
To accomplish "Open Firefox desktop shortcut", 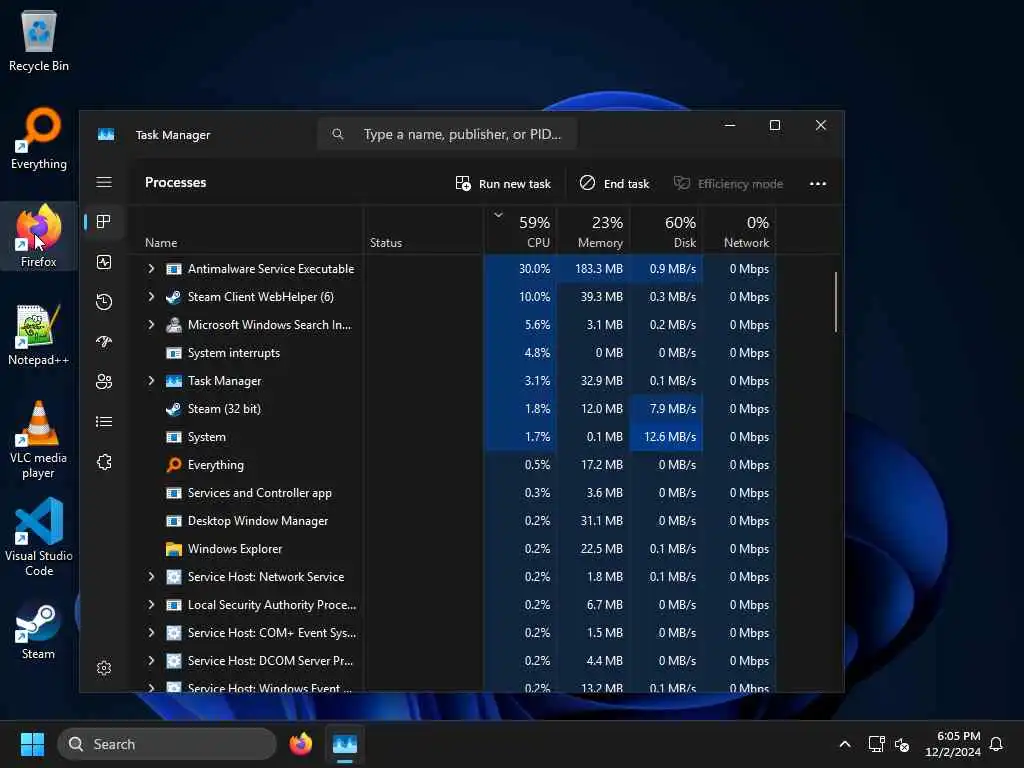I will click(39, 236).
